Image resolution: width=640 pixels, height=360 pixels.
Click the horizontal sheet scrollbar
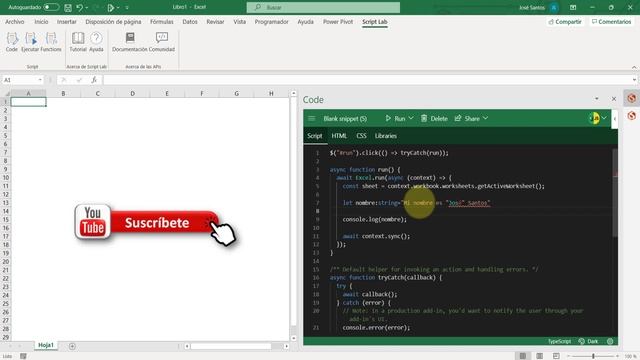[231, 346]
